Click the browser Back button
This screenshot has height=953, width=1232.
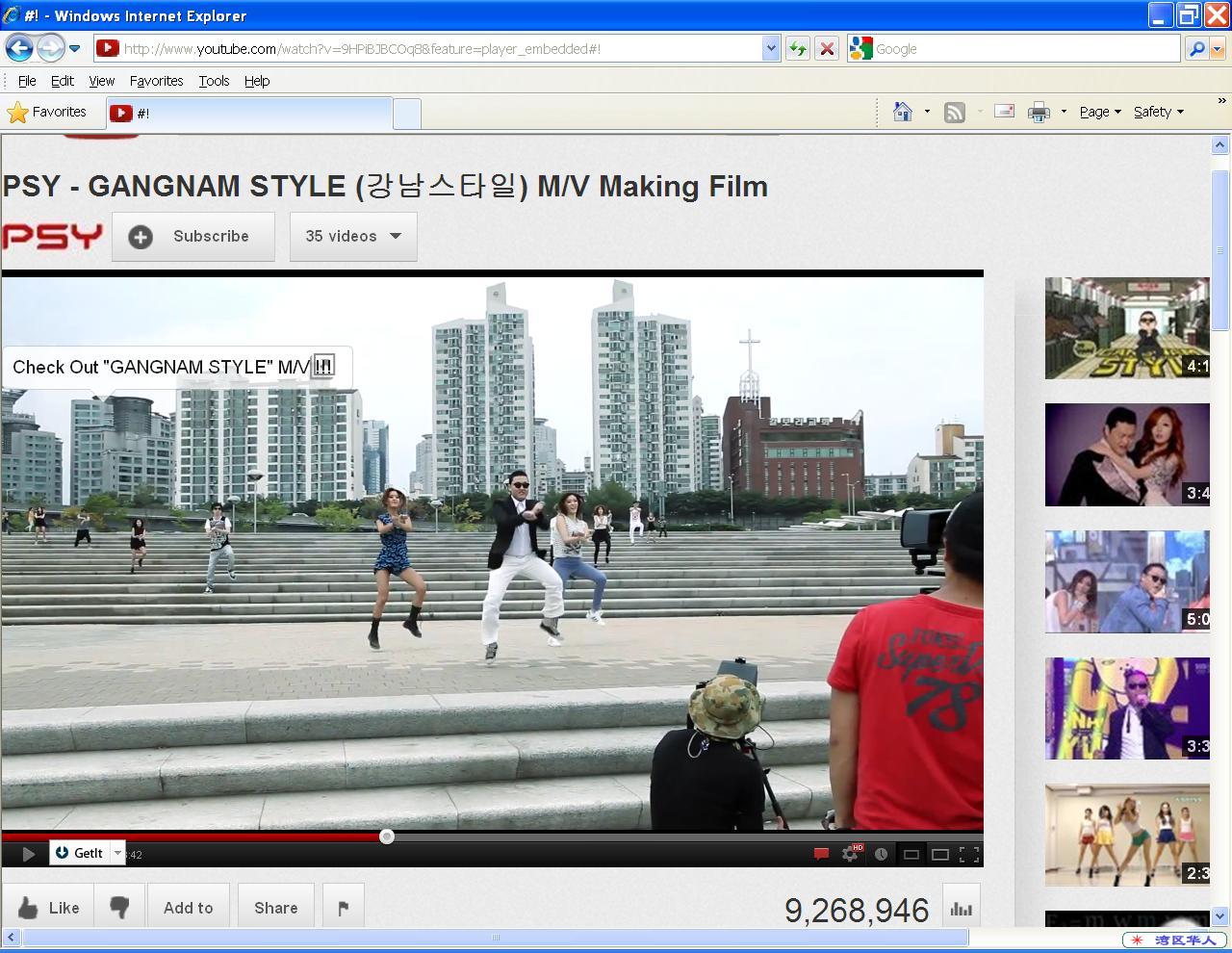click(19, 48)
